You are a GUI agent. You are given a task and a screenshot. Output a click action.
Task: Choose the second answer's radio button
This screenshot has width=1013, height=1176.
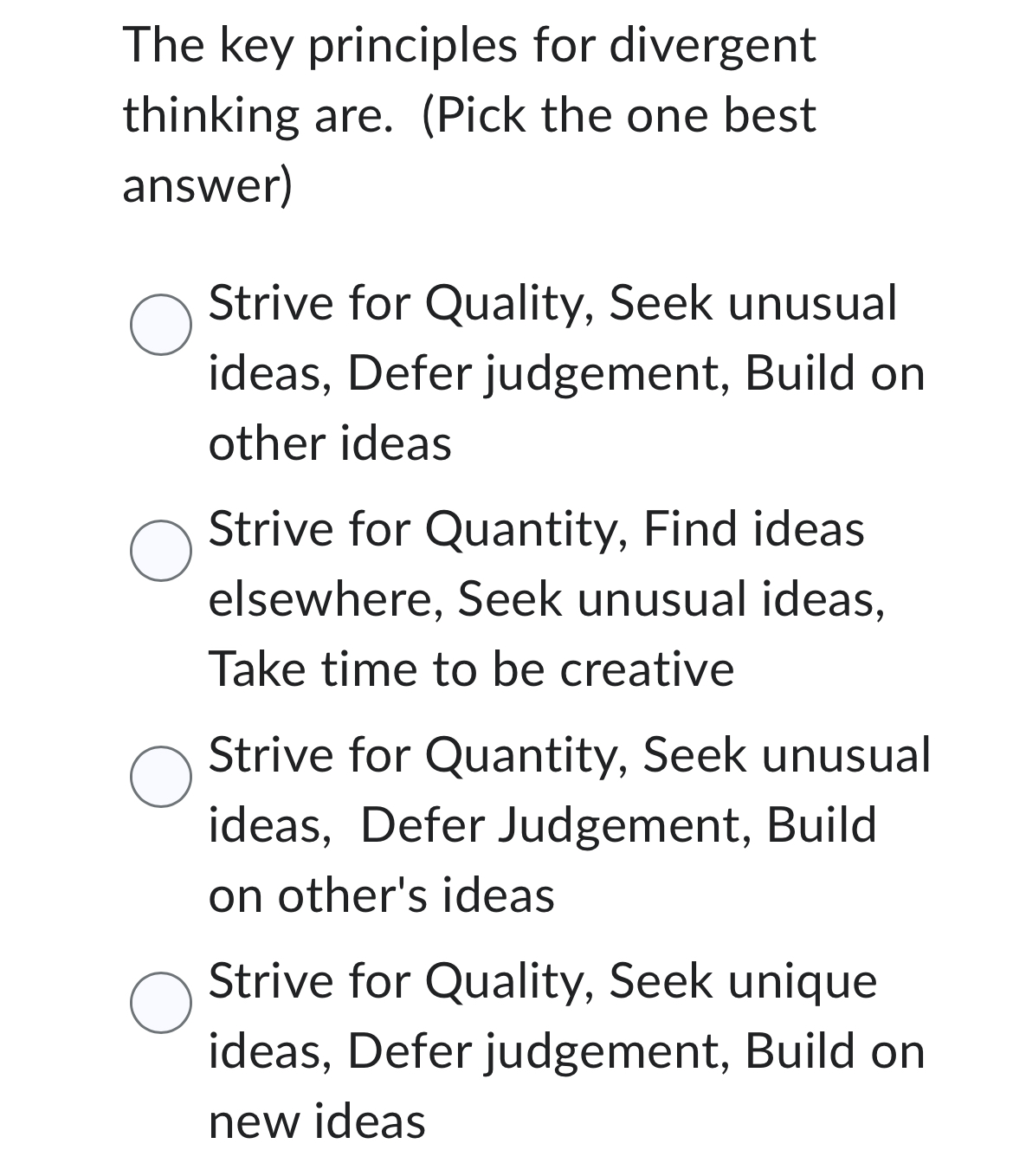click(160, 552)
